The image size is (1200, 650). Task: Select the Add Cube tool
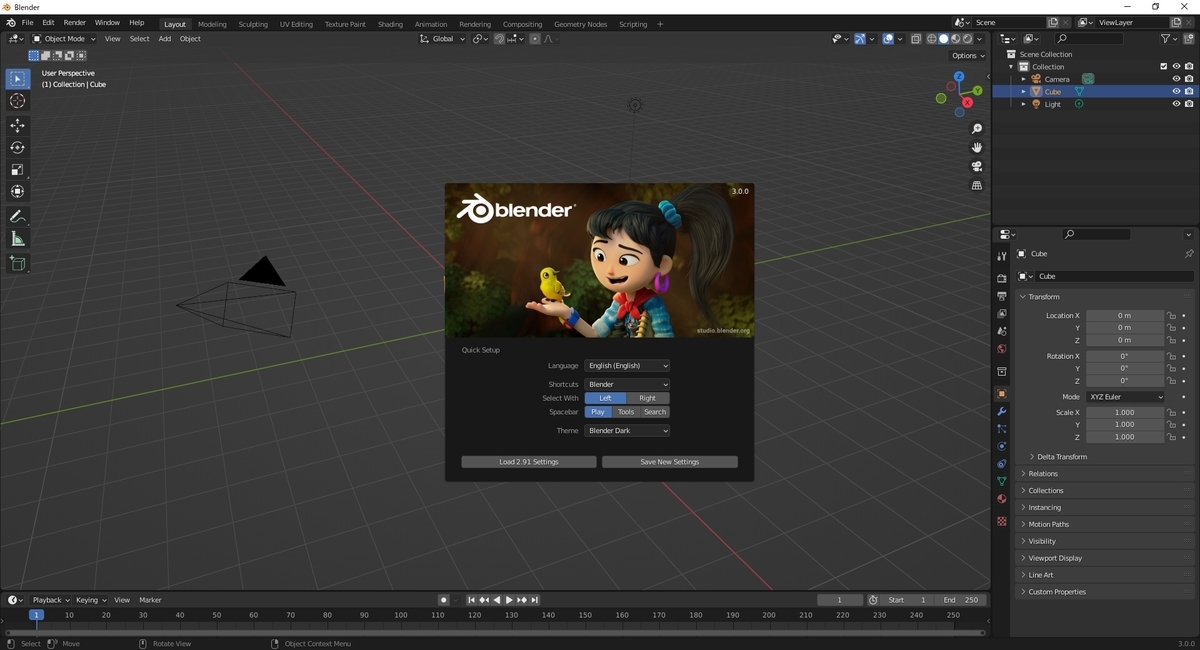[17, 263]
